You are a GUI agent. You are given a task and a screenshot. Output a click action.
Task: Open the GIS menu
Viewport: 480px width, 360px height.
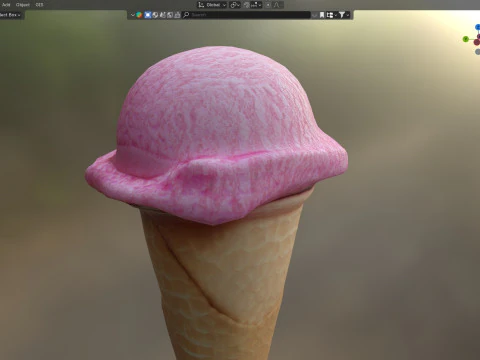click(39, 5)
